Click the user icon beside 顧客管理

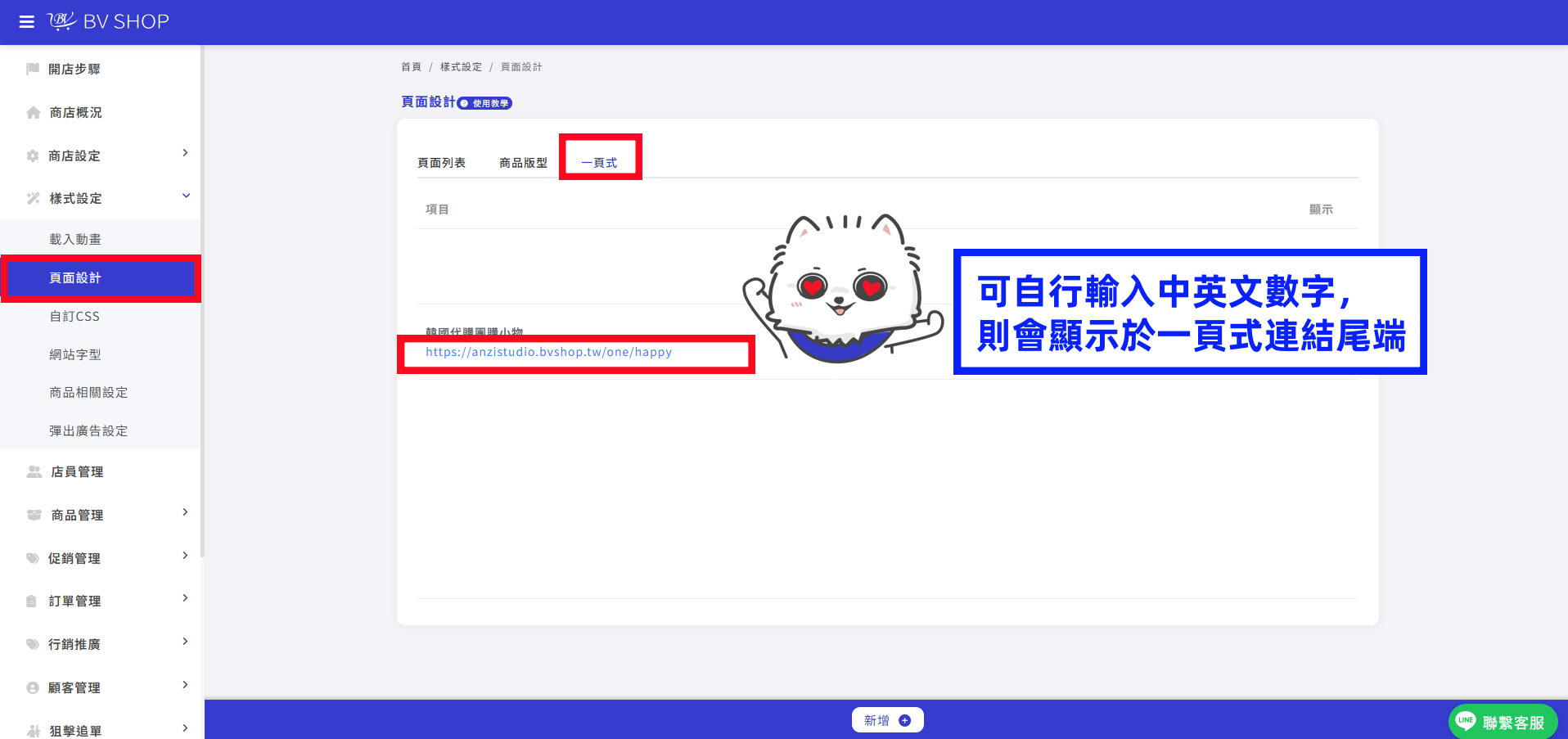(x=33, y=687)
